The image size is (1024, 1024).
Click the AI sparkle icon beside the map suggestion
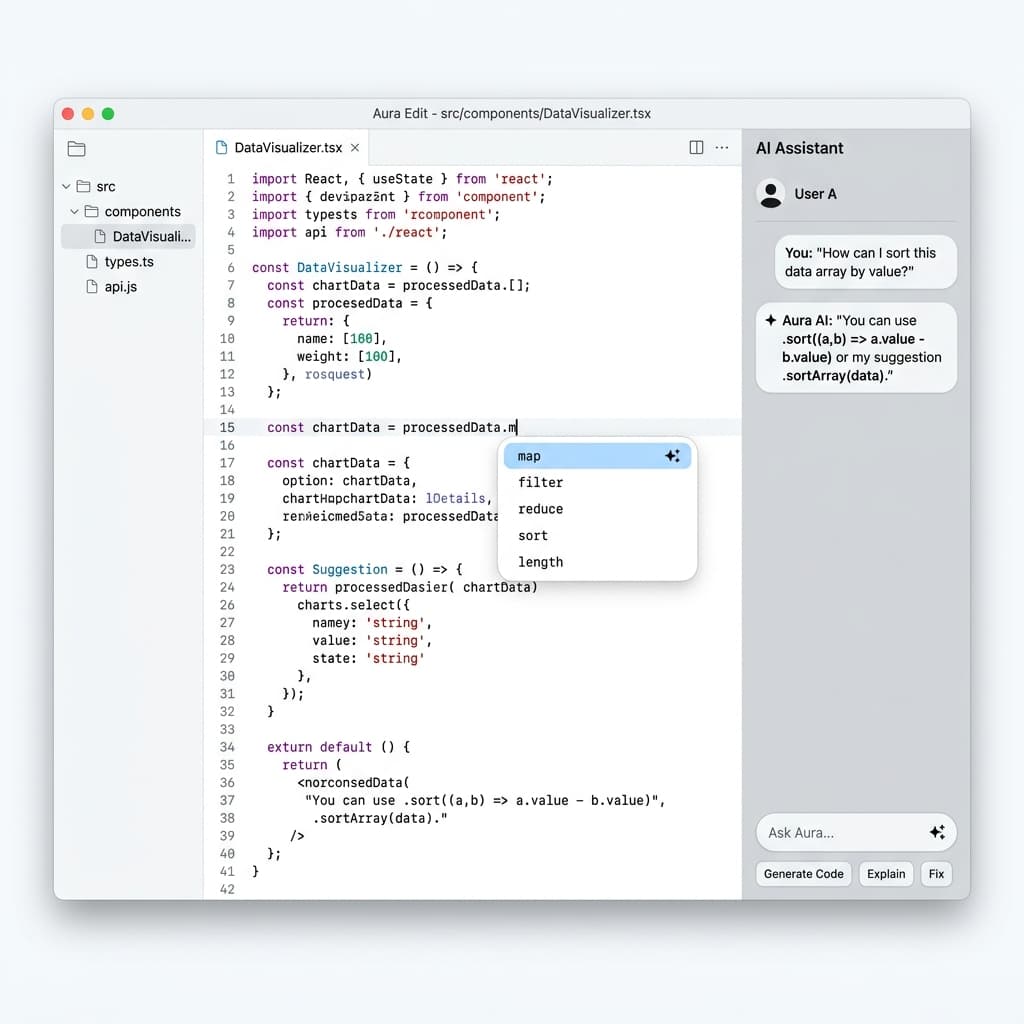673,455
